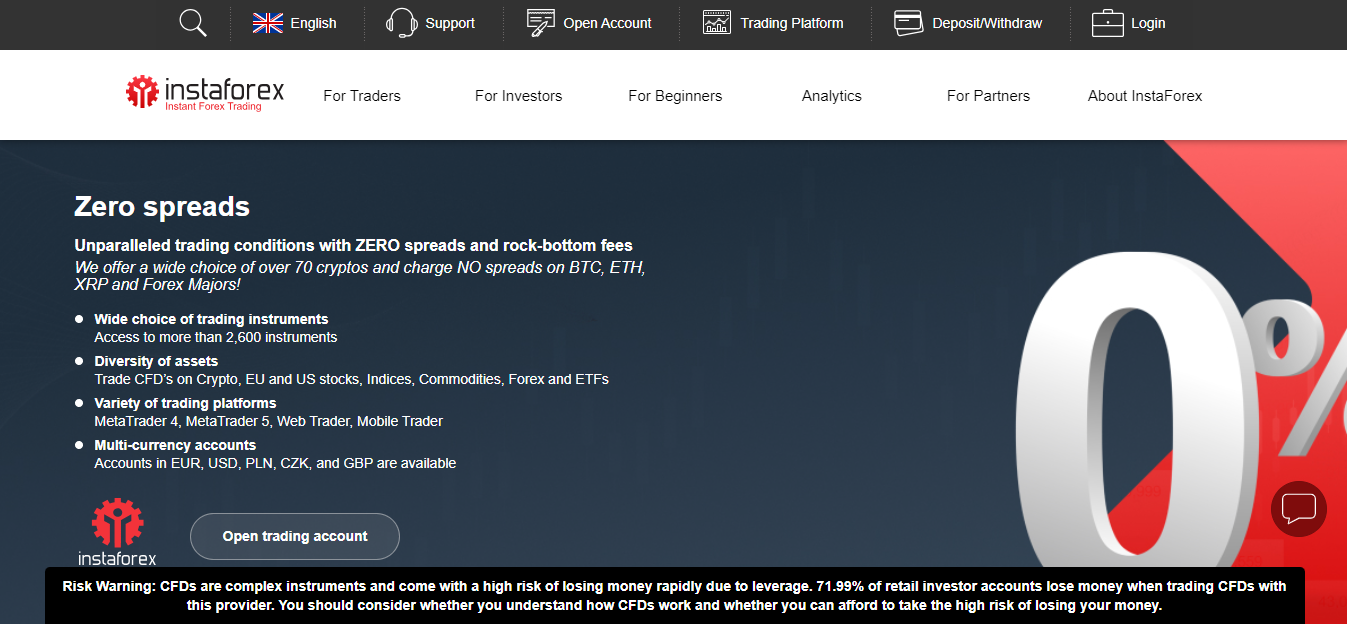Click the 'MetaTrader 4, MetaTrader 5' platforms line
1347x624 pixels.
click(269, 421)
